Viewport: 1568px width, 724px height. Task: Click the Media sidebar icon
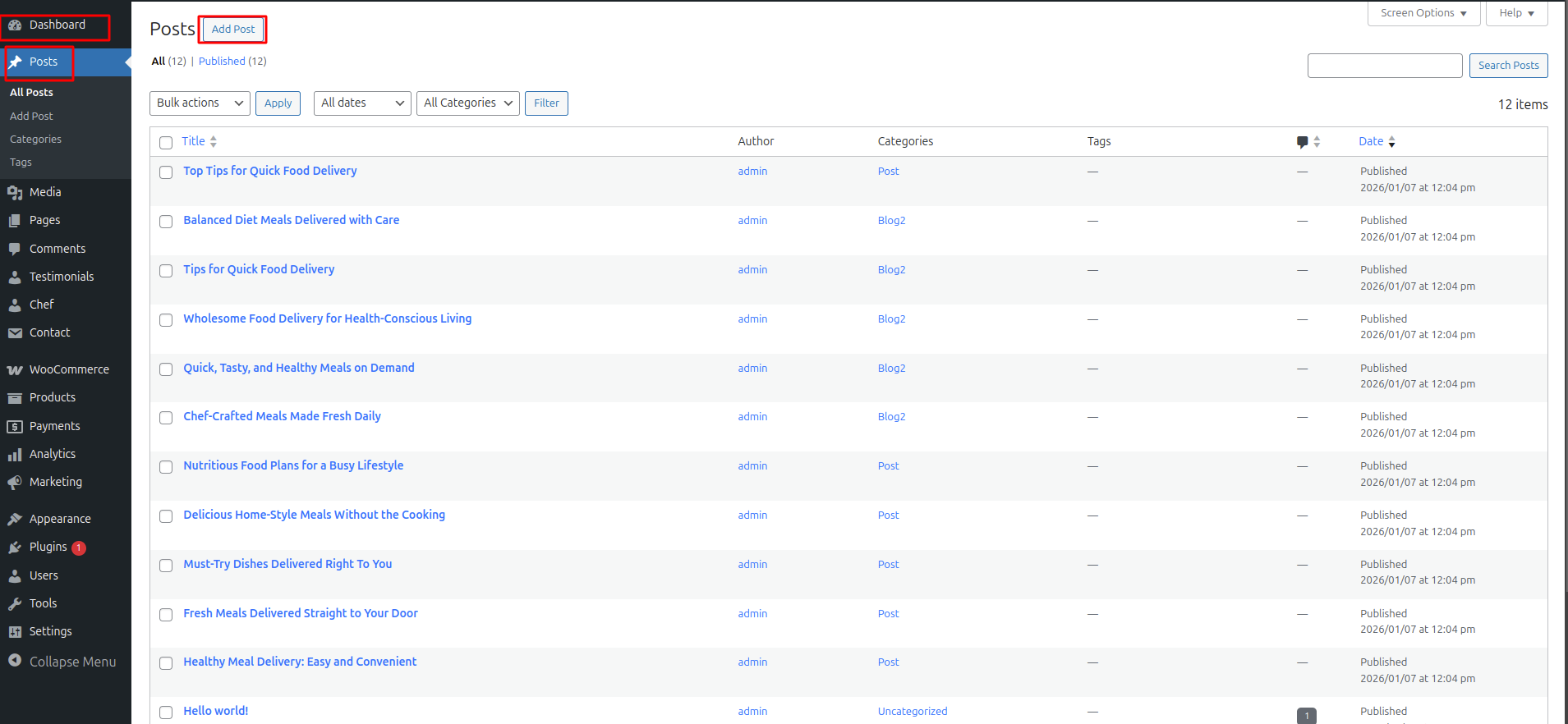(15, 192)
